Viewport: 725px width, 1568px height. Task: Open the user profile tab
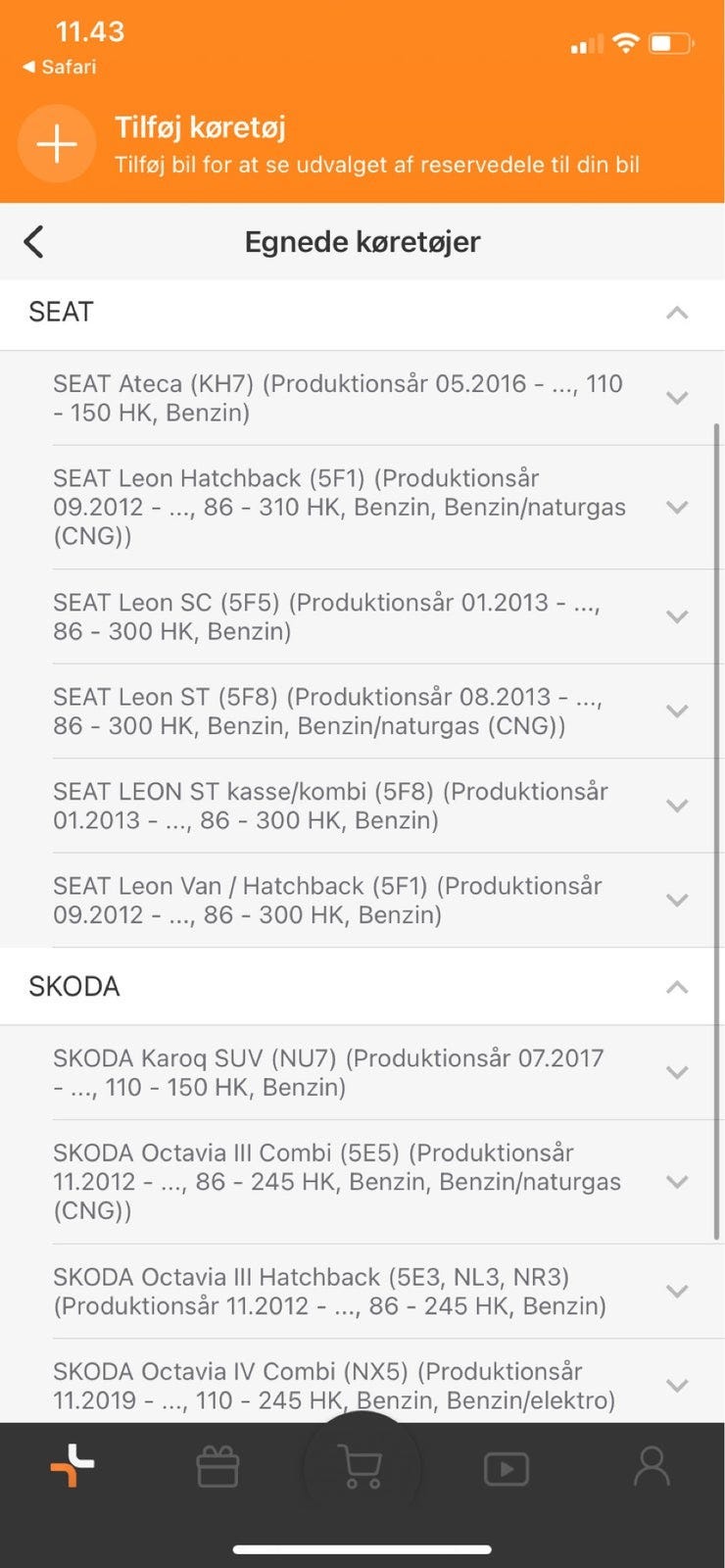(652, 1467)
